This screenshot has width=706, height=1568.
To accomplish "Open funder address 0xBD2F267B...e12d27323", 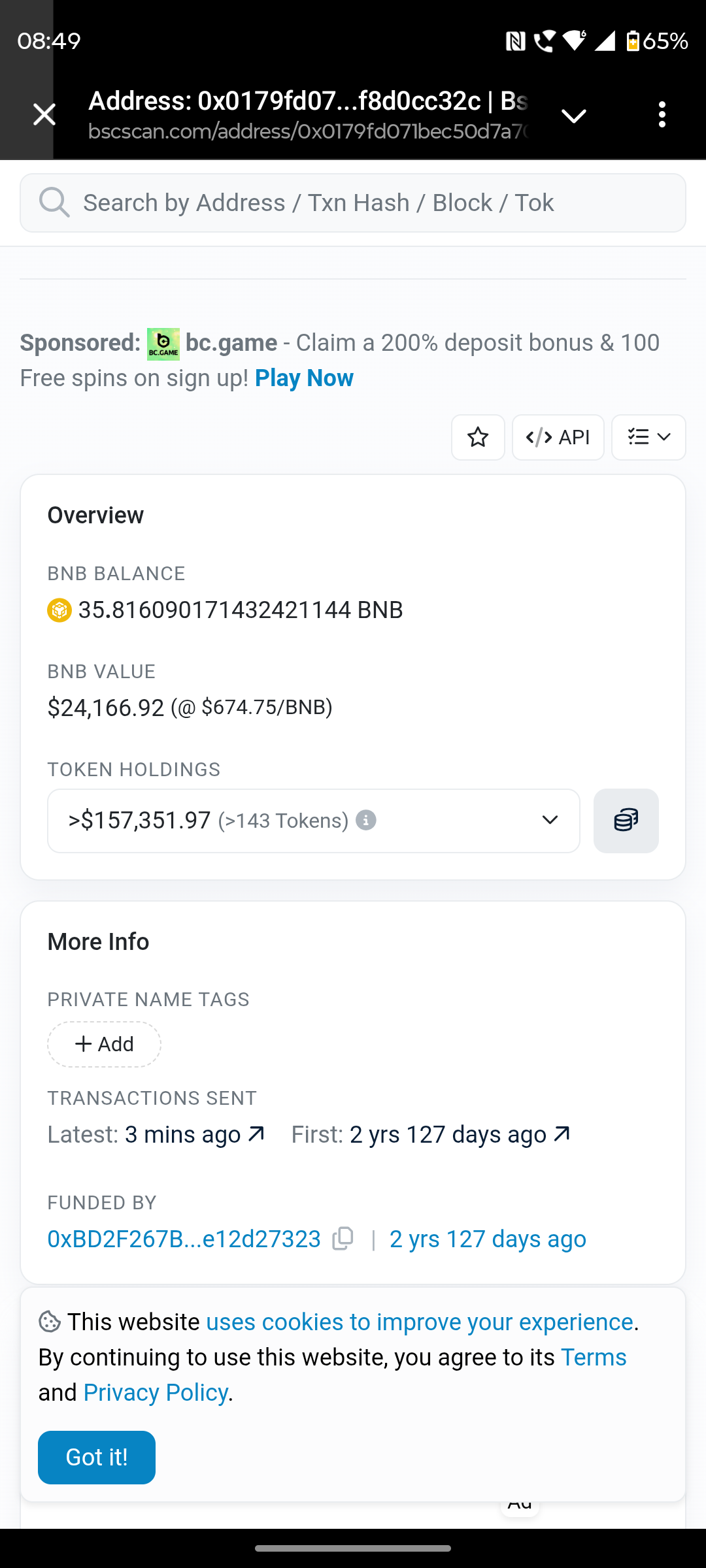I will 184,1239.
